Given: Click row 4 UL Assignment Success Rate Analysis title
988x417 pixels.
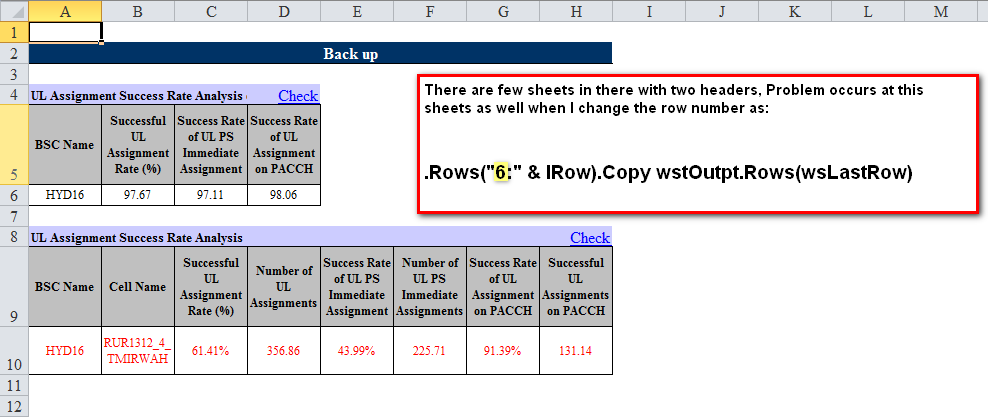Looking at the screenshot, I should coord(137,96).
